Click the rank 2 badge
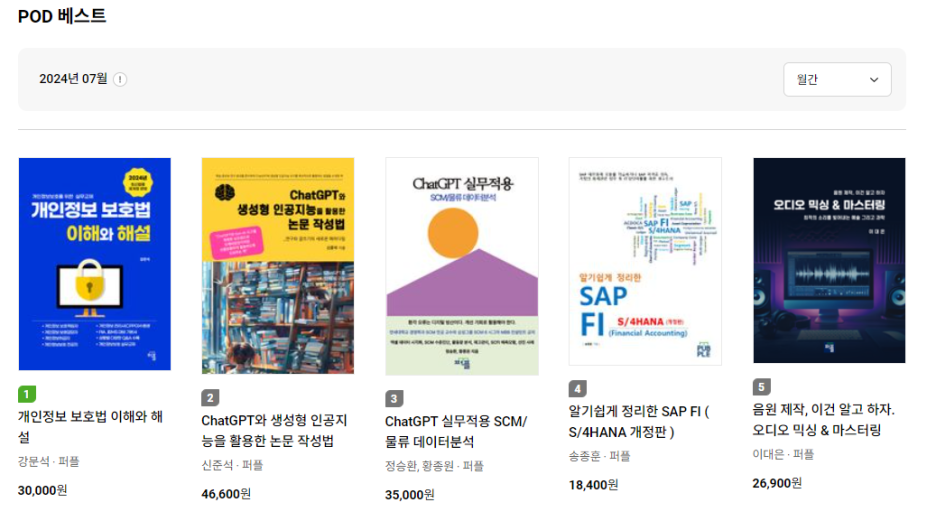The width and height of the screenshot is (936, 521). (x=210, y=397)
